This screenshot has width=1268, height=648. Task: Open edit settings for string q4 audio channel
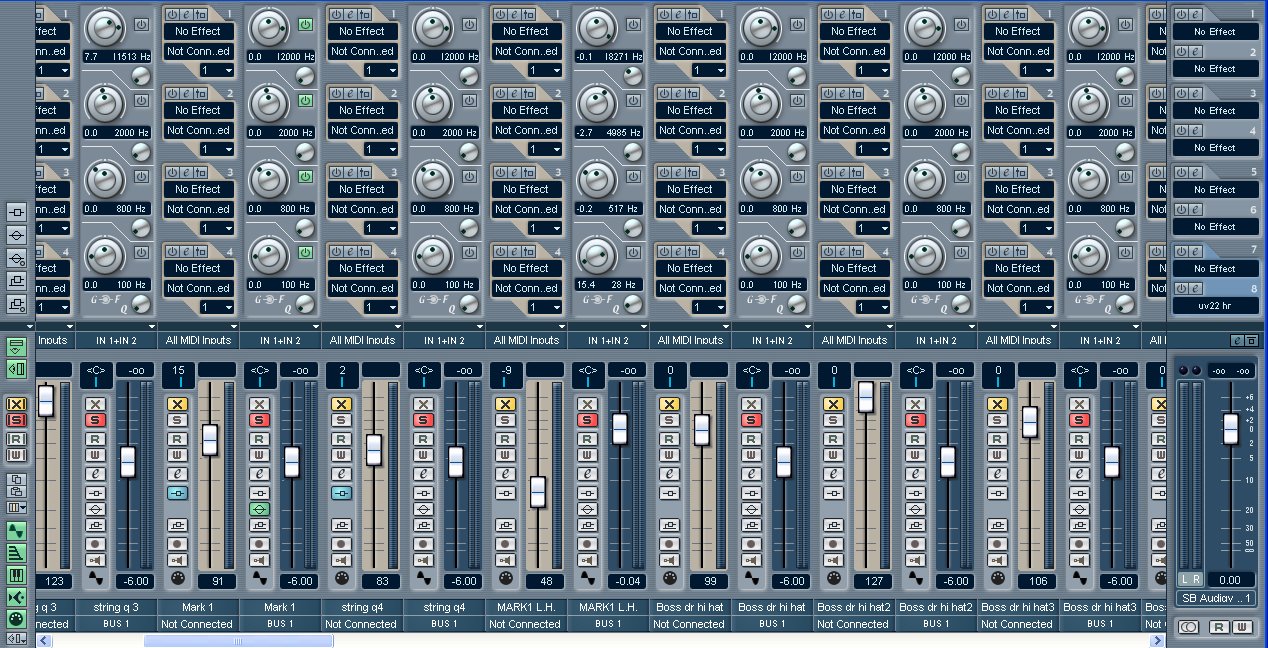423,474
